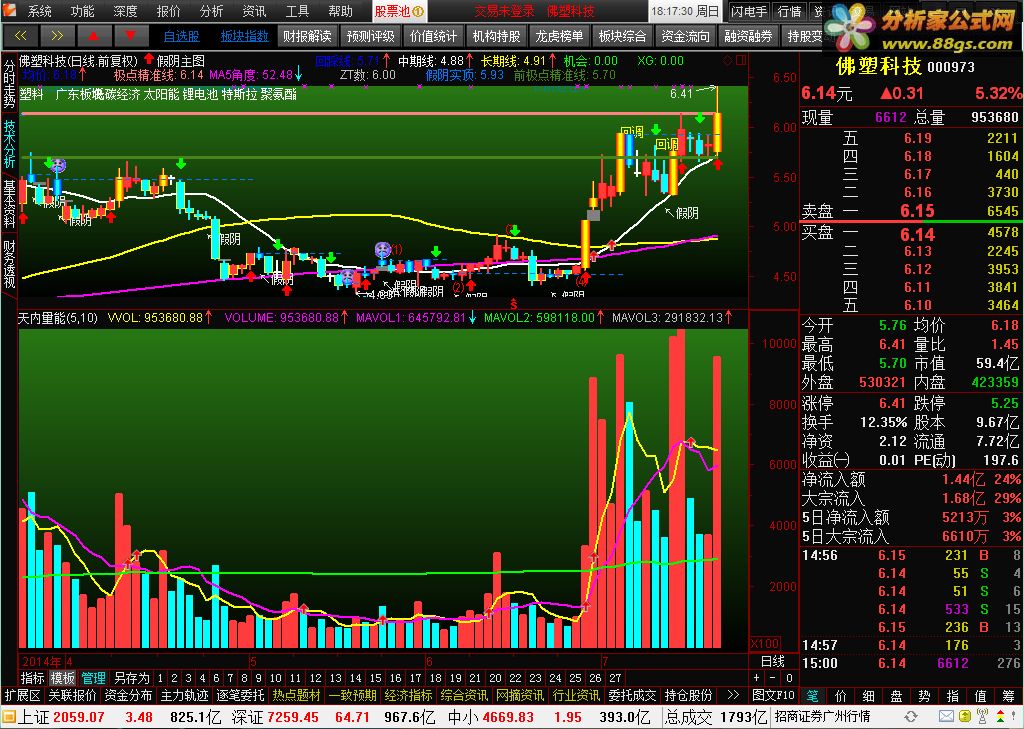Image resolution: width=1024 pixels, height=729 pixels.
Task: Open the 功能 menu
Action: click(82, 11)
